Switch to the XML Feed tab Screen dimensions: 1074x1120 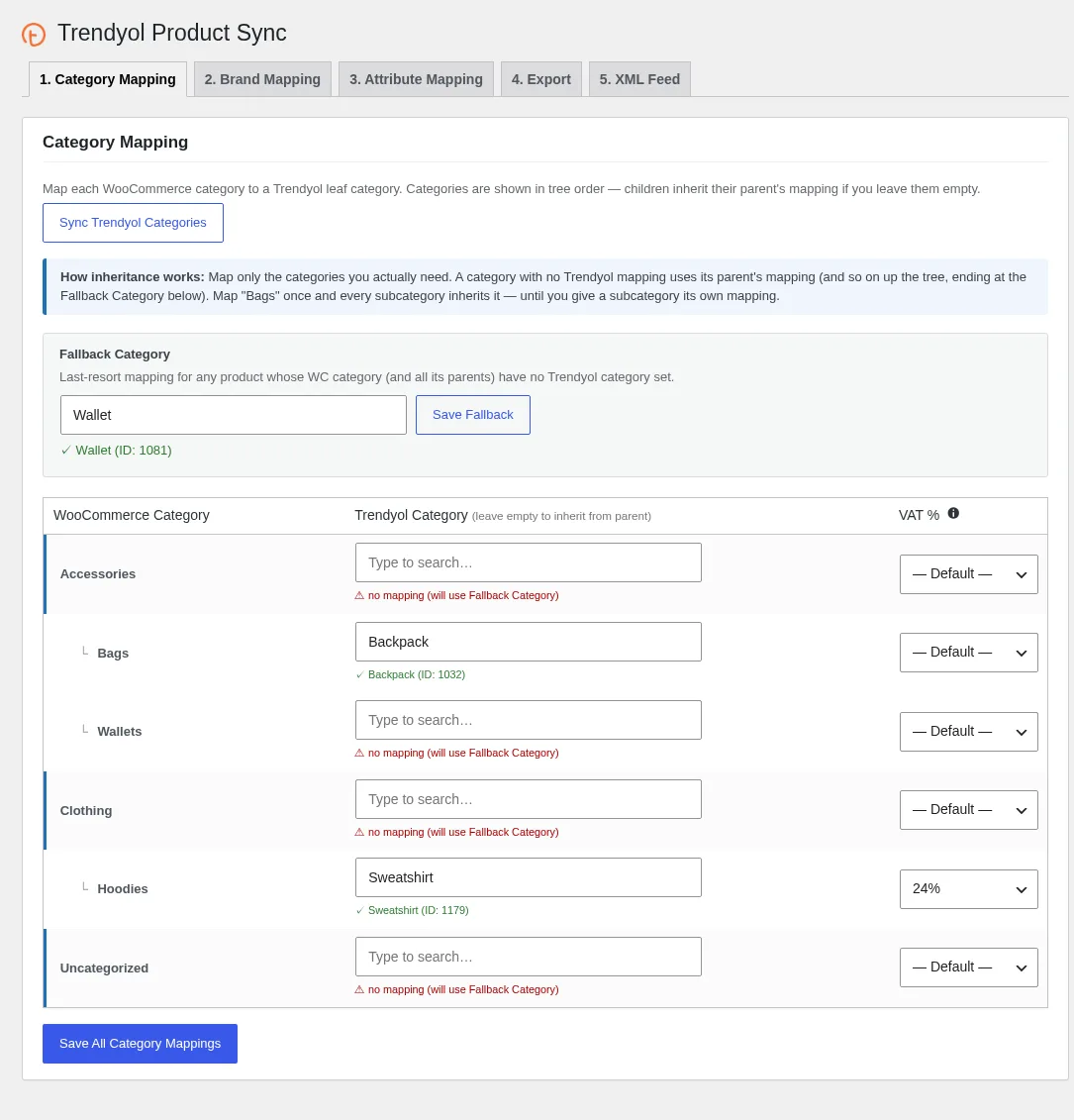639,79
